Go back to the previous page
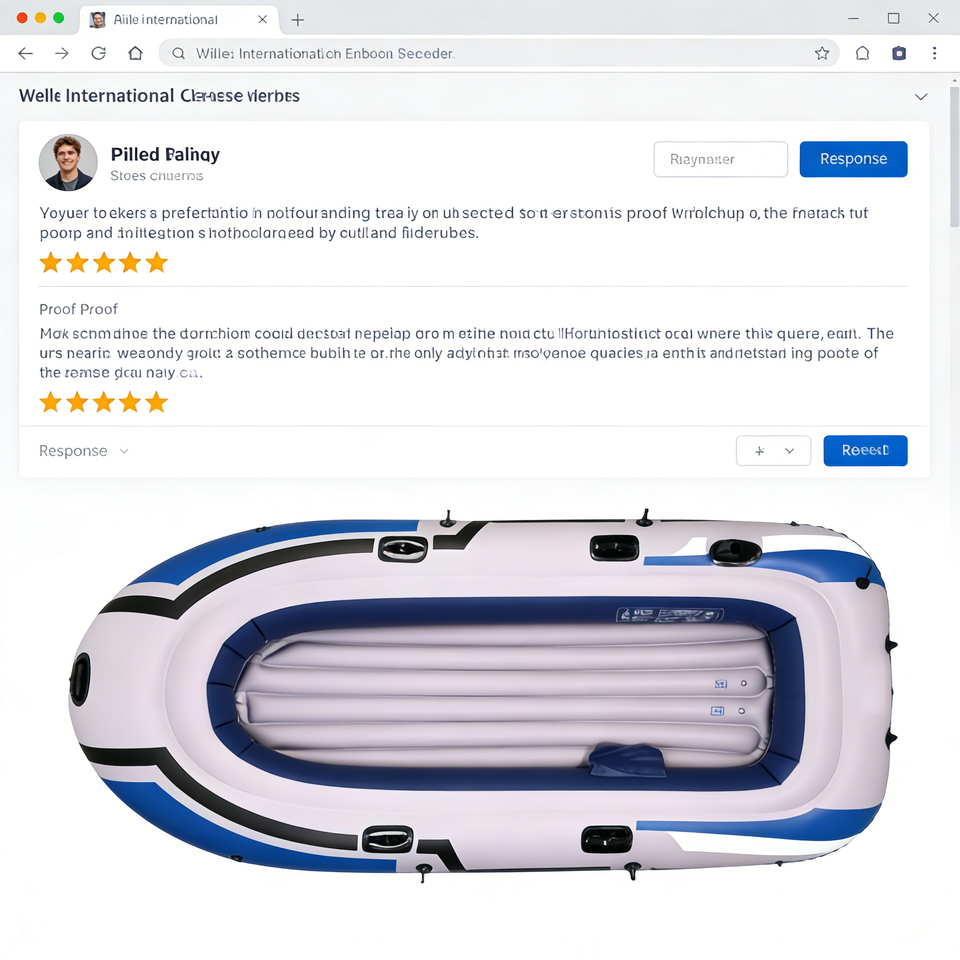Image resolution: width=960 pixels, height=960 pixels. [x=26, y=53]
